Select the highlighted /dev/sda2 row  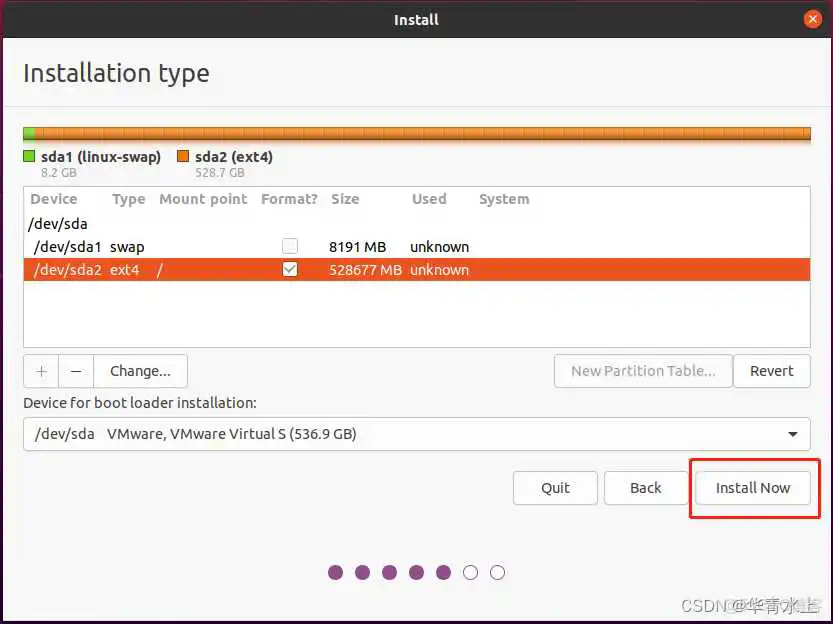point(150,269)
